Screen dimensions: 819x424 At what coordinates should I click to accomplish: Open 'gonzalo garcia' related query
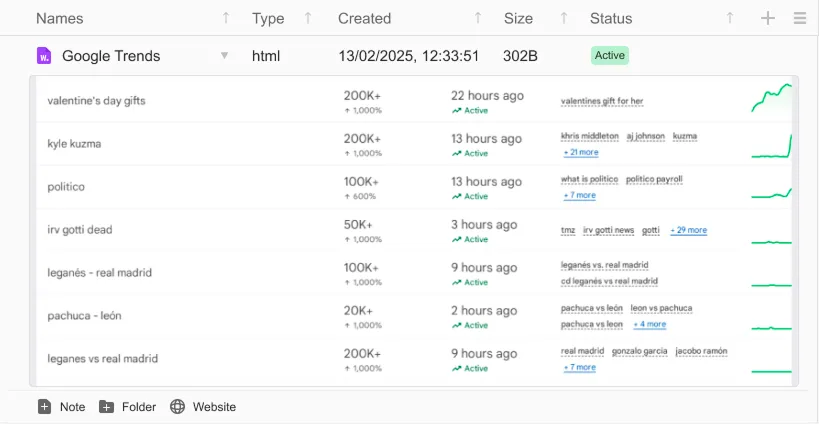tap(639, 351)
